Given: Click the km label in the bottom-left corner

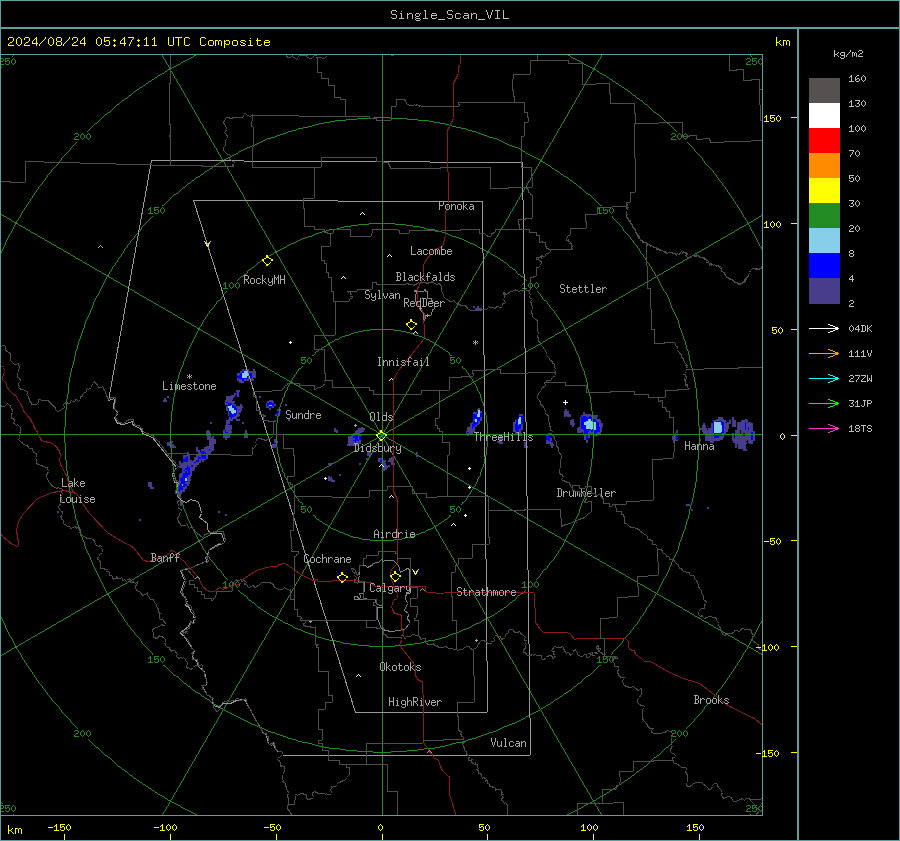Looking at the screenshot, I should (14, 830).
